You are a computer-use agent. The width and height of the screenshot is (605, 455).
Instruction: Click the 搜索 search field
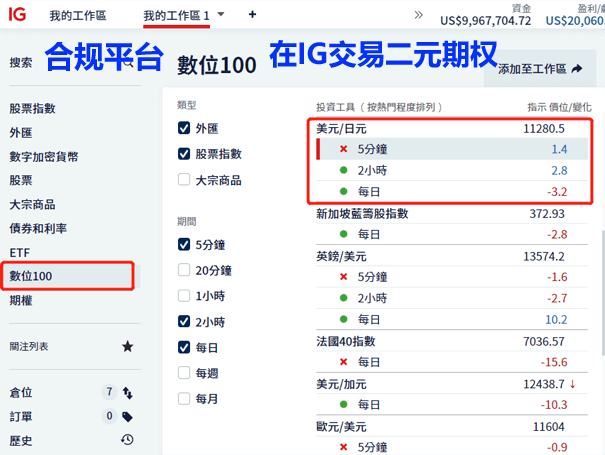[74, 63]
